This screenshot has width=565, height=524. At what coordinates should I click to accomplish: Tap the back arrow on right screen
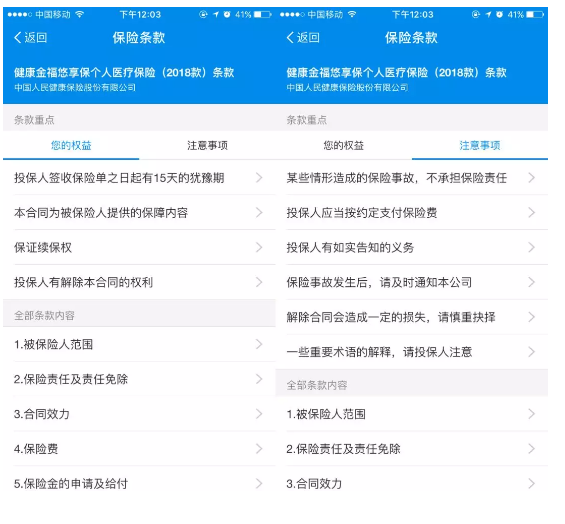pyautogui.click(x=290, y=37)
